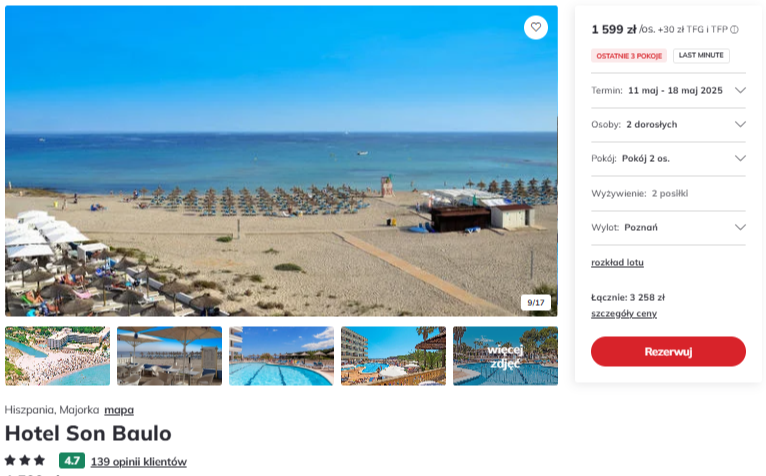Click the Last Minute badge
The image size is (766, 476).
(701, 56)
